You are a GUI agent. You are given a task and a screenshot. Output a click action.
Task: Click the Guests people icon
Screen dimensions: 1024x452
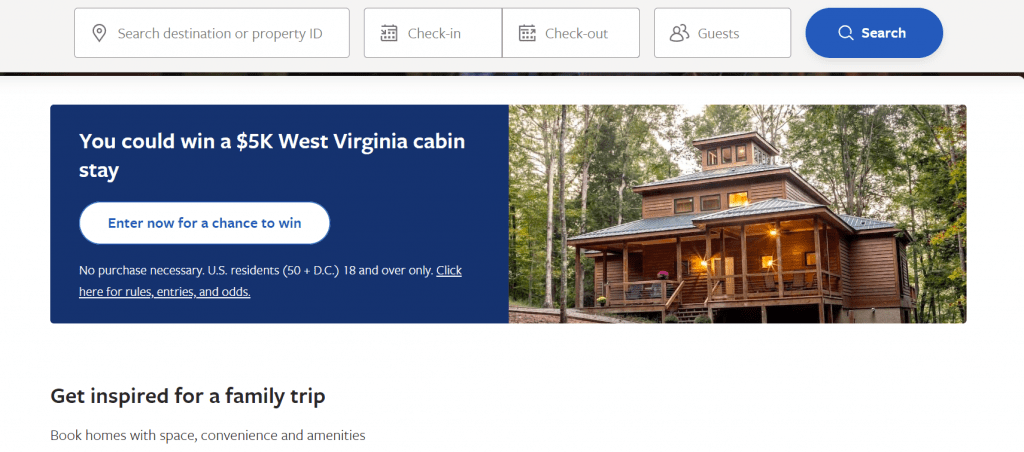(680, 34)
